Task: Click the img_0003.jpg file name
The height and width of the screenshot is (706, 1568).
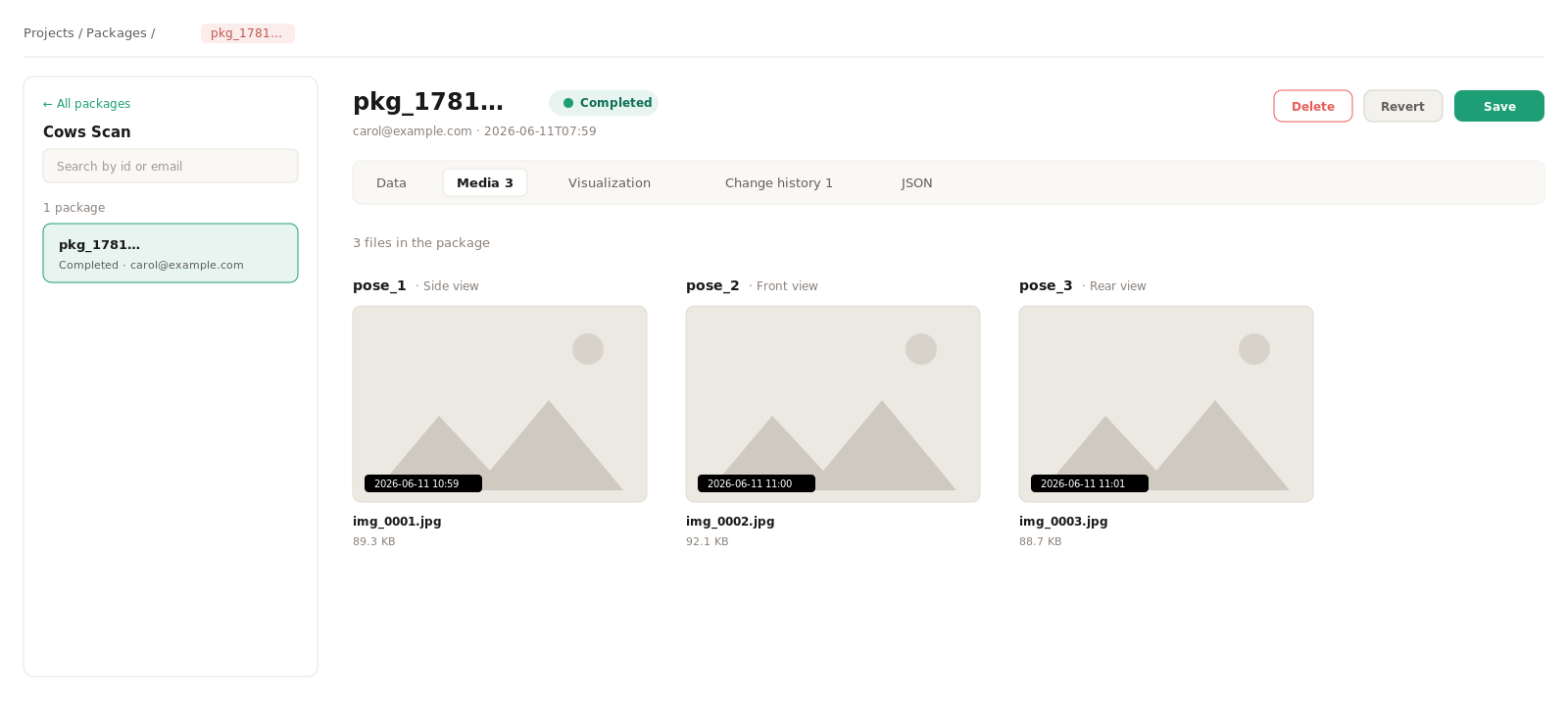Action: [x=1063, y=522]
